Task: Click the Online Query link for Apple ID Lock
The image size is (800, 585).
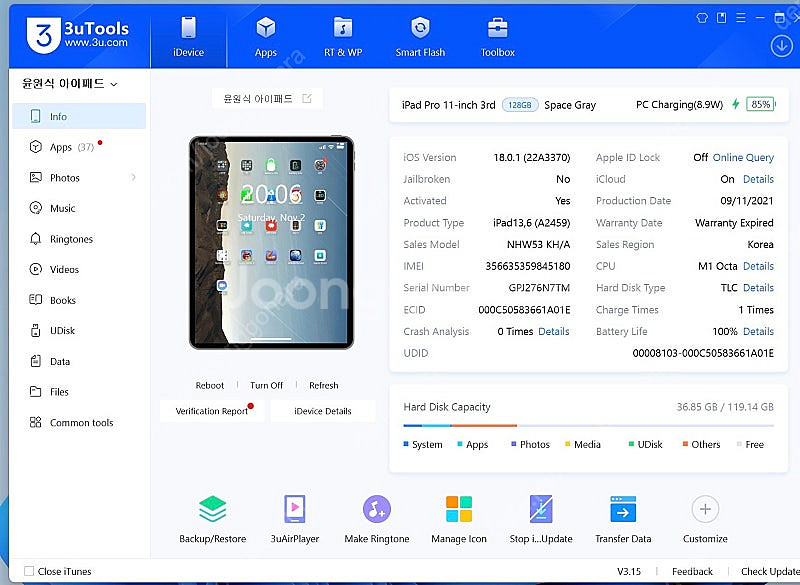Action: coord(743,158)
